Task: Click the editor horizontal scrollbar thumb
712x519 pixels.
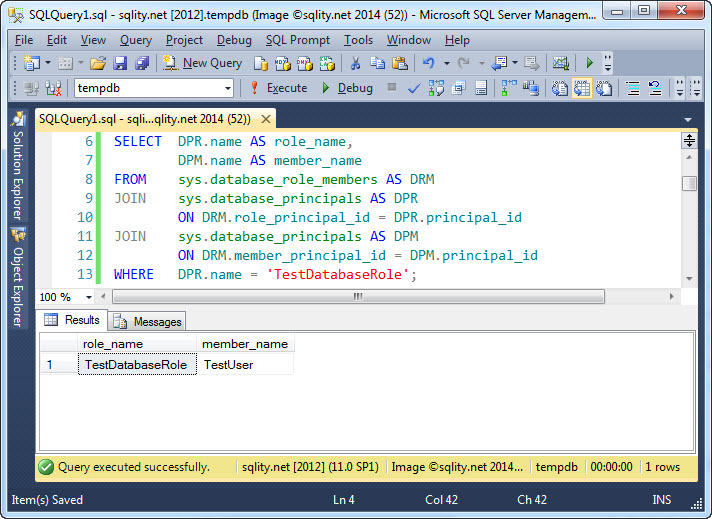Action: 358,297
